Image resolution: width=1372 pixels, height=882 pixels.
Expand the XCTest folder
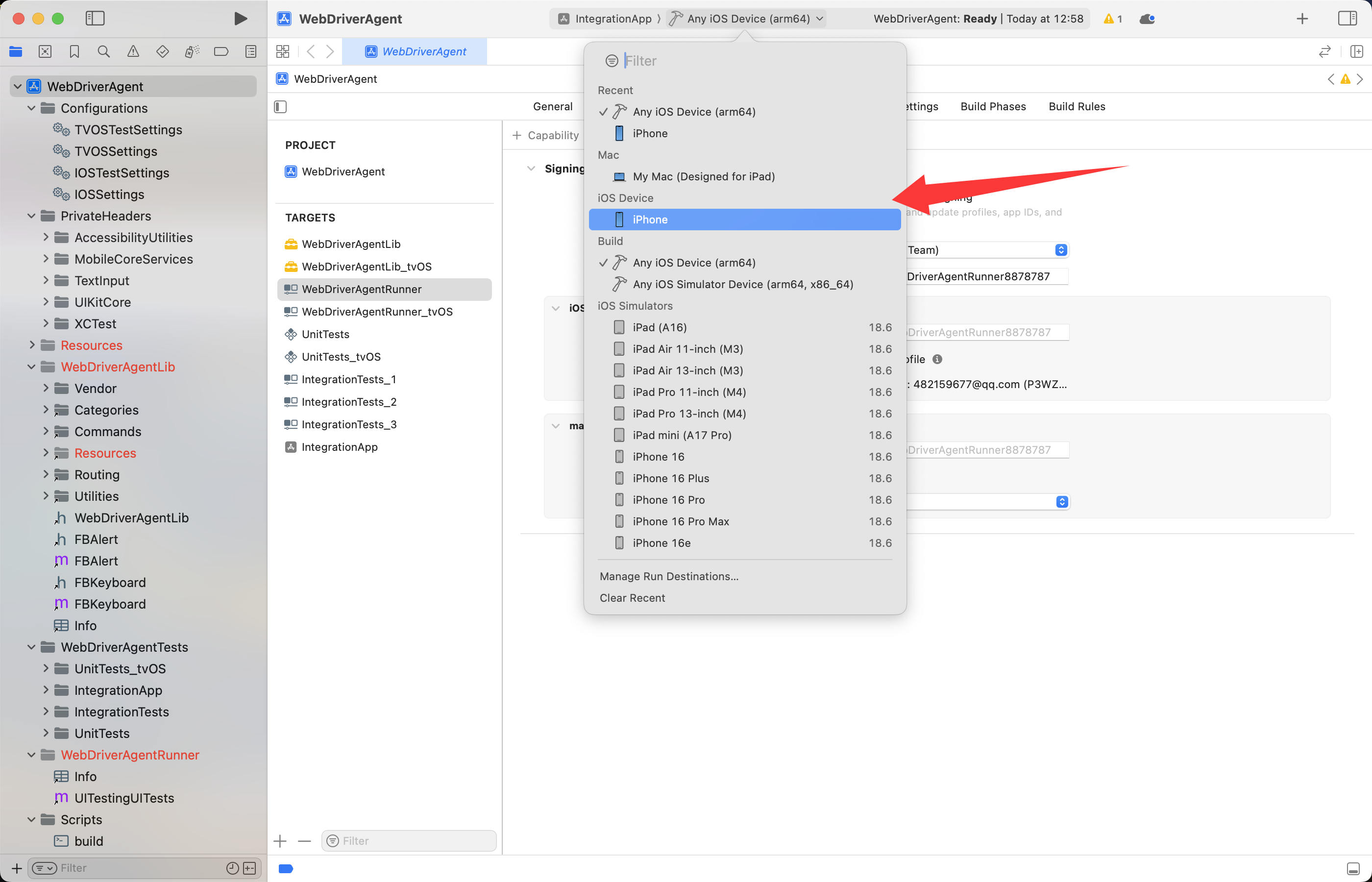pyautogui.click(x=46, y=323)
